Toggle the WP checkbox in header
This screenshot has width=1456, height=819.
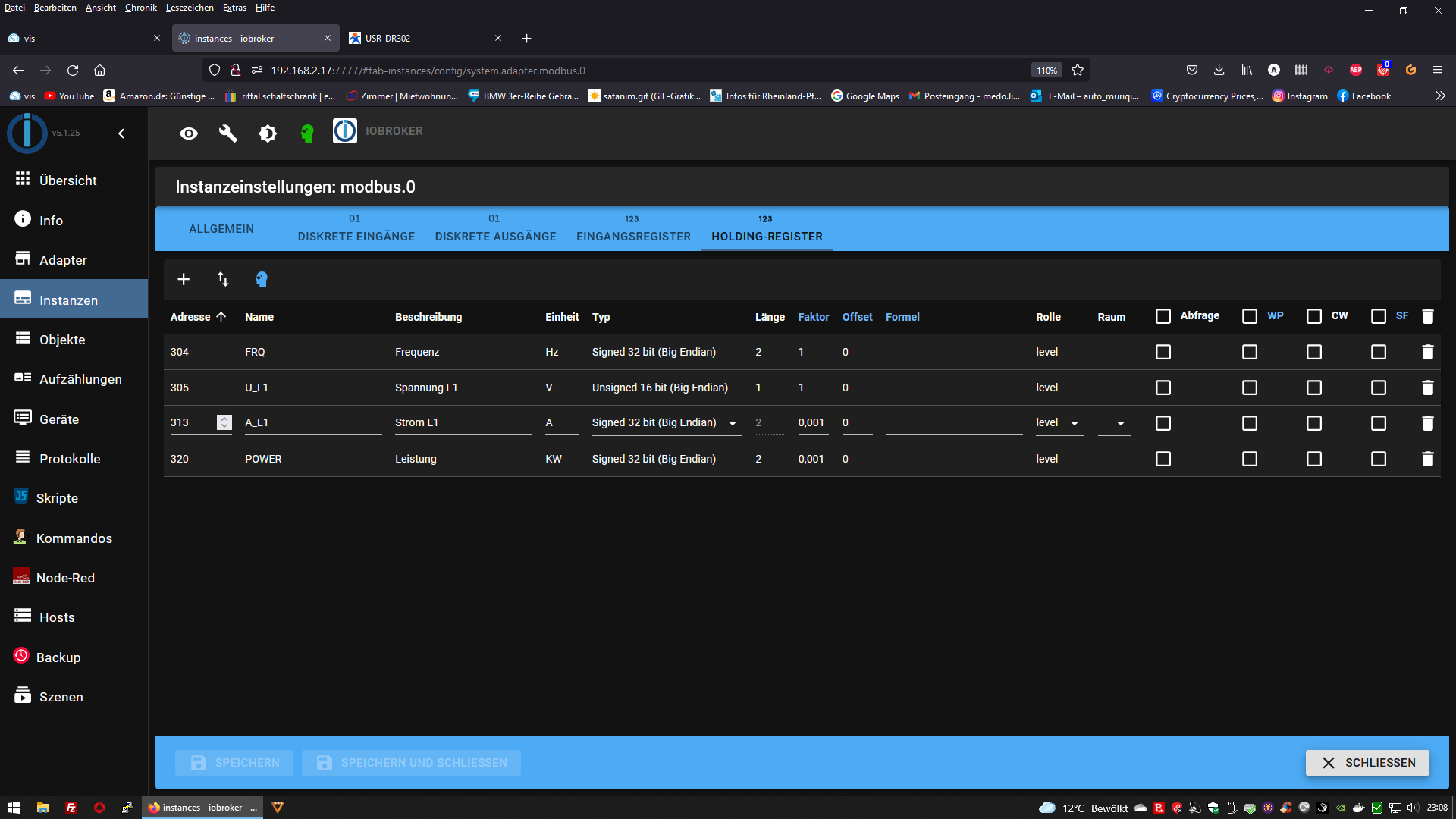click(x=1250, y=316)
